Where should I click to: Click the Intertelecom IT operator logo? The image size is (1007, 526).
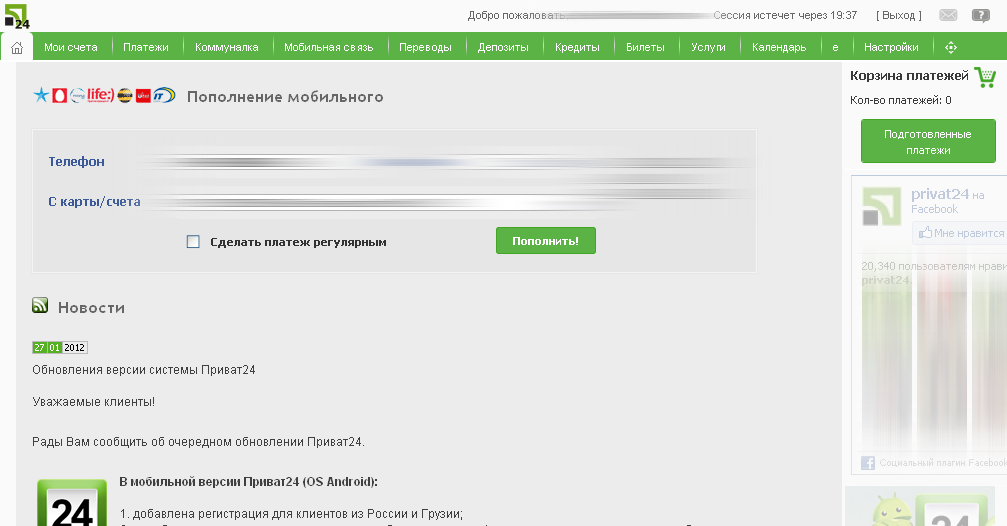[164, 95]
